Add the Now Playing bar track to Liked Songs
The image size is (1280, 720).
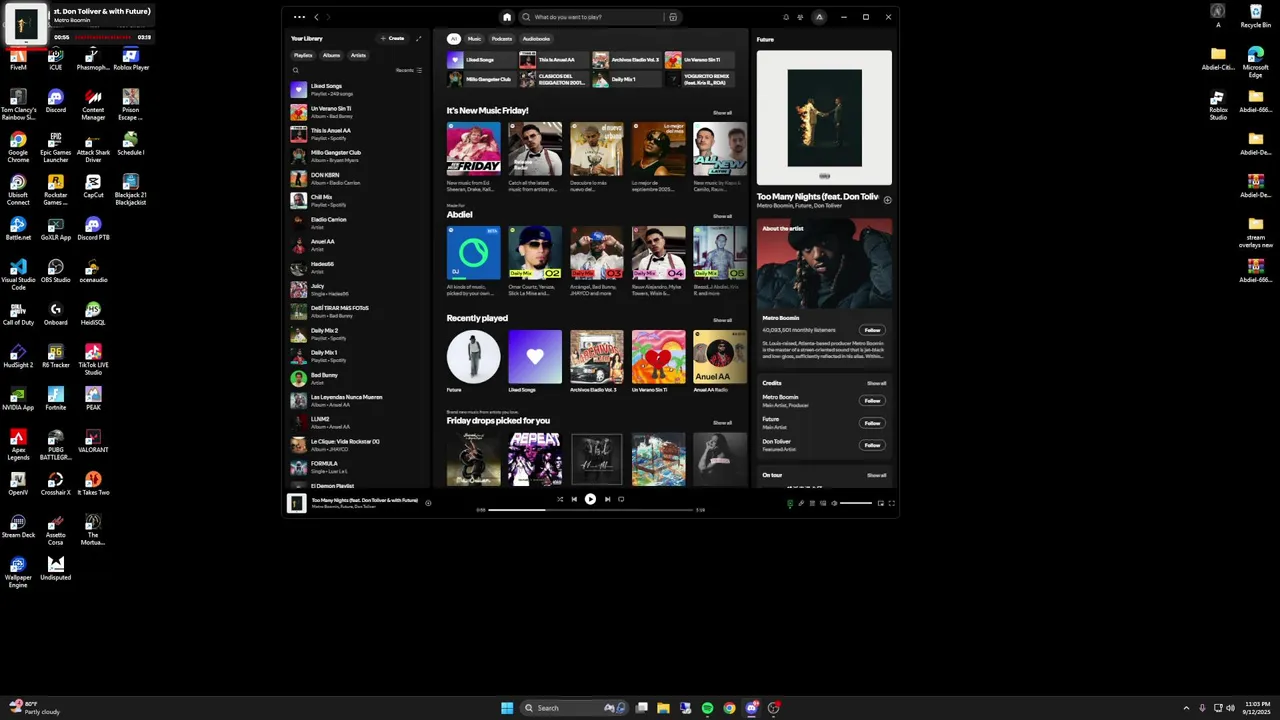point(428,503)
